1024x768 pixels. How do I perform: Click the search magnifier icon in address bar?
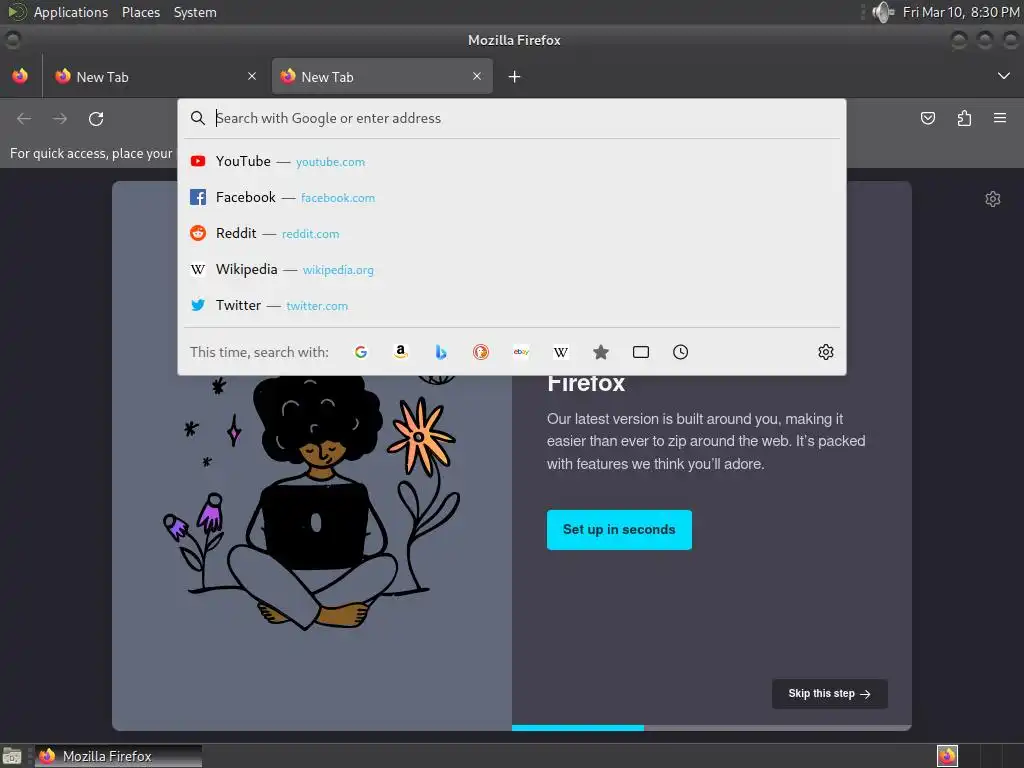[198, 118]
